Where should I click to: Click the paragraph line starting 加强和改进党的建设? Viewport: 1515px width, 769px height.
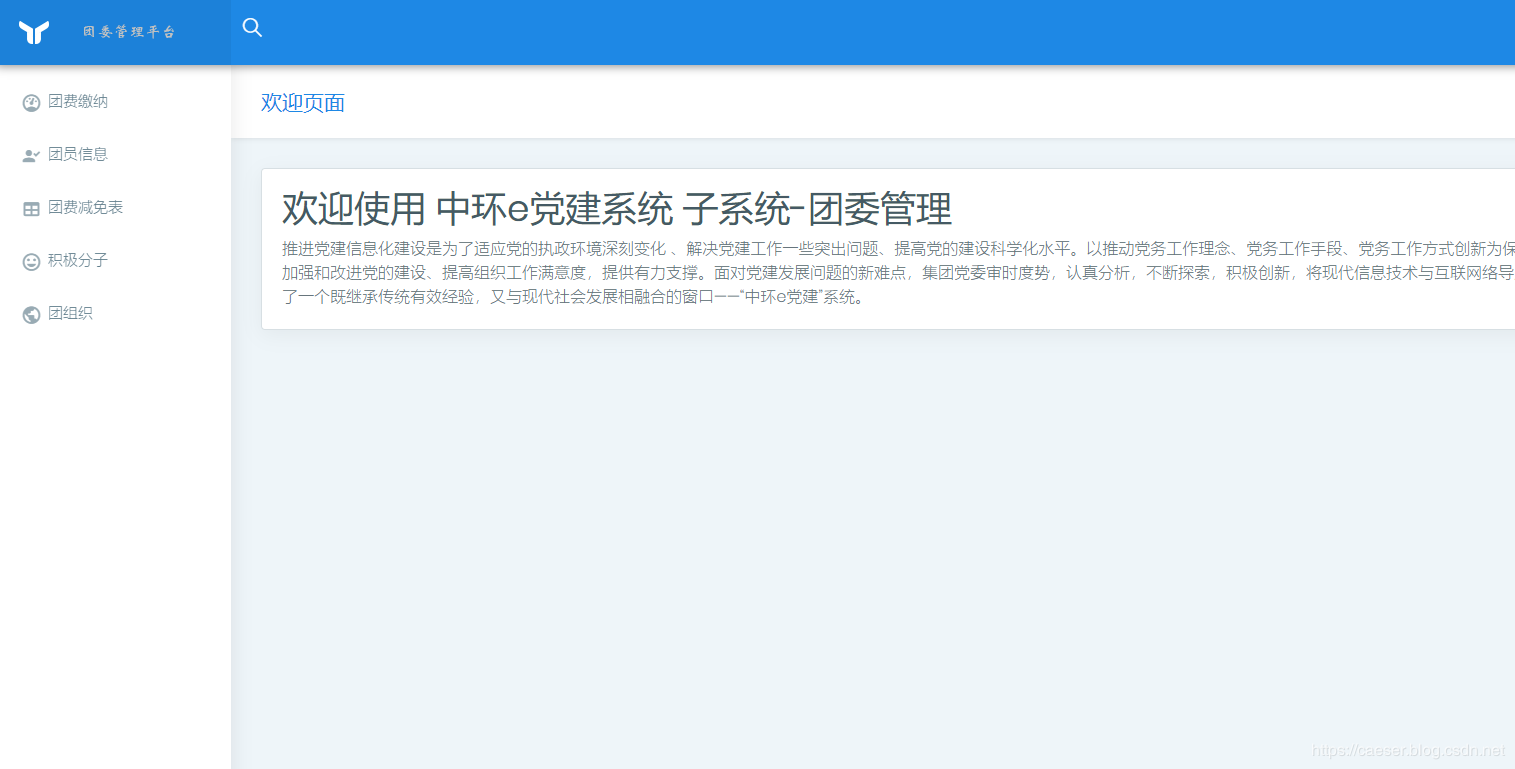(x=898, y=273)
